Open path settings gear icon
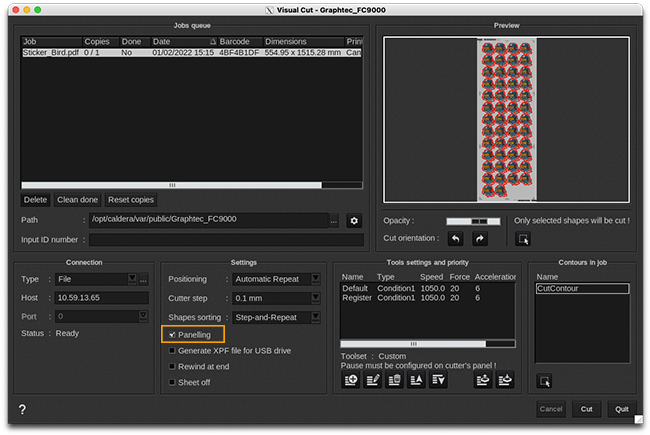Screen dimensions: 650x435 tap(353, 220)
